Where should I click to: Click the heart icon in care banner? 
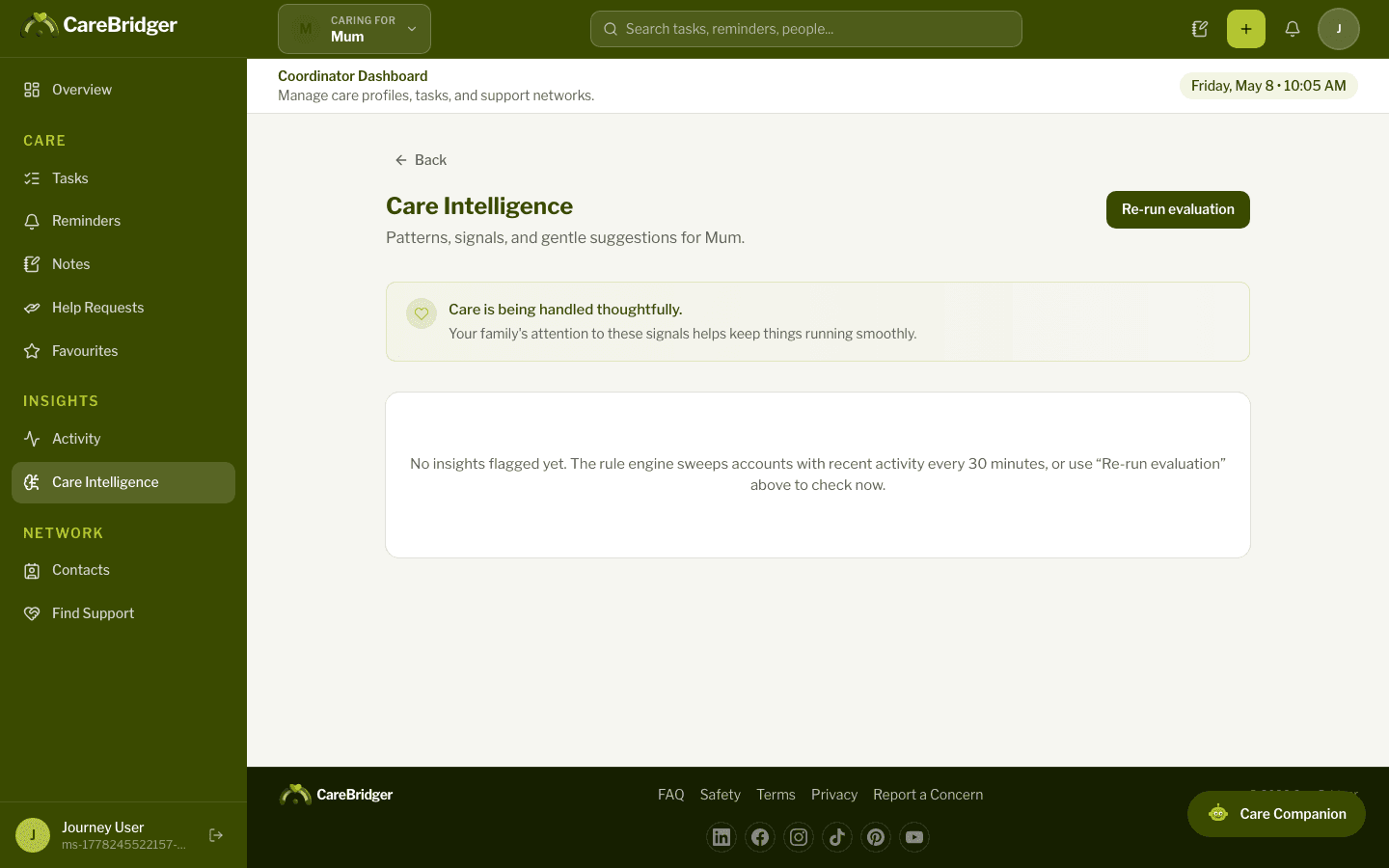(x=422, y=313)
